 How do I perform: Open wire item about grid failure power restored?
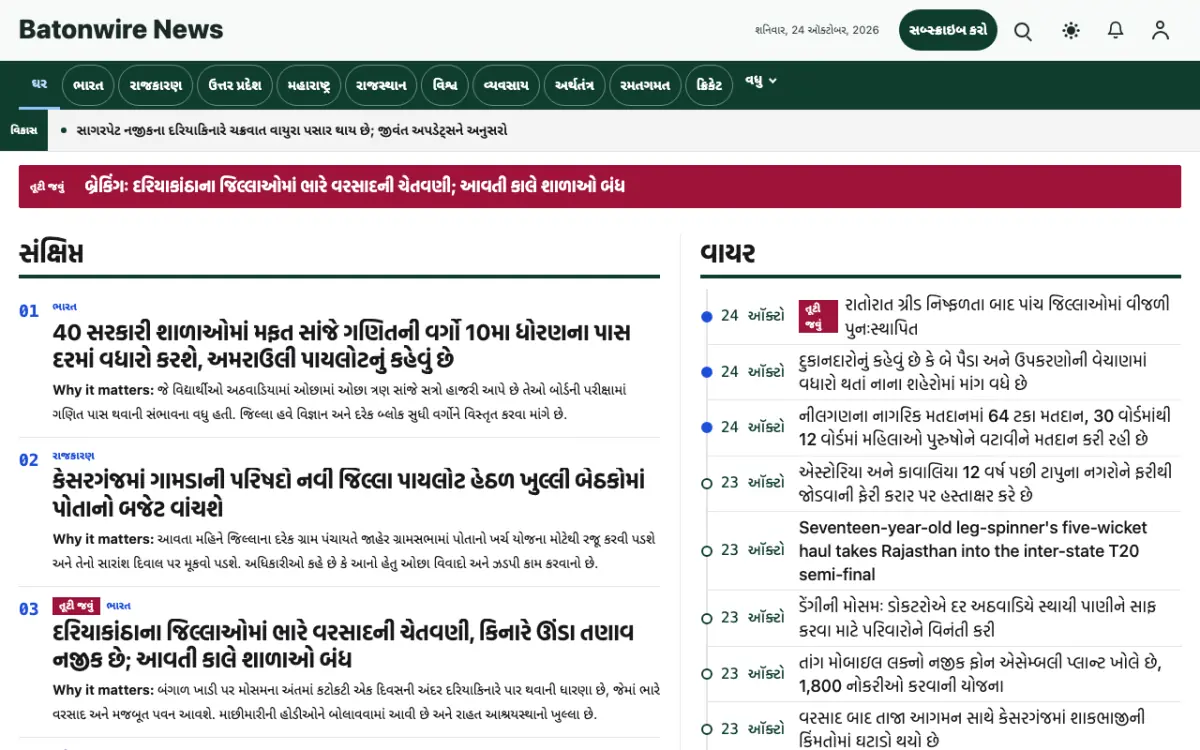click(1007, 316)
